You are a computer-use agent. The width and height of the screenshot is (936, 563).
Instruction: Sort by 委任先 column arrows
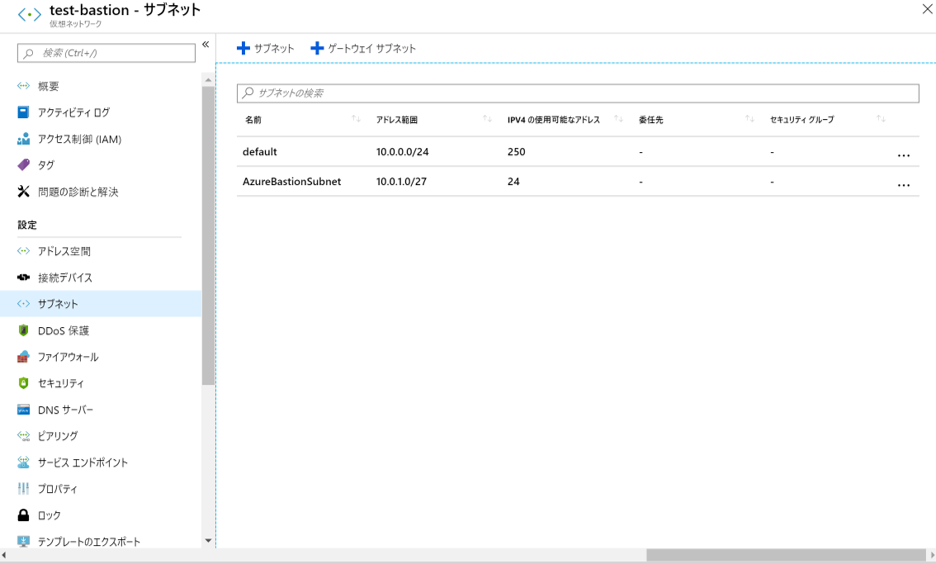coord(750,119)
